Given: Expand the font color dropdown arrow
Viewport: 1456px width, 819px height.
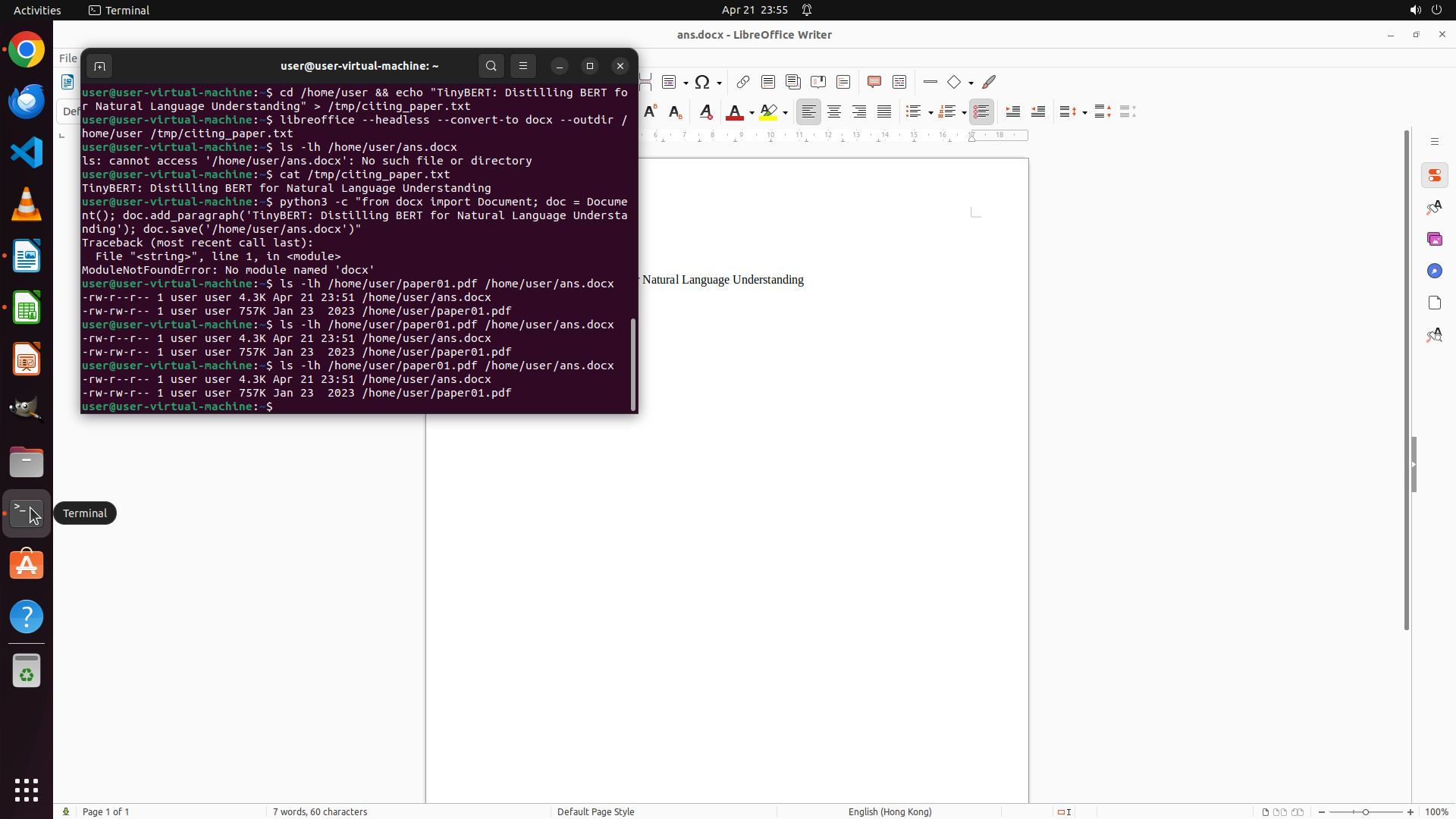Looking at the screenshot, I should coord(752,113).
